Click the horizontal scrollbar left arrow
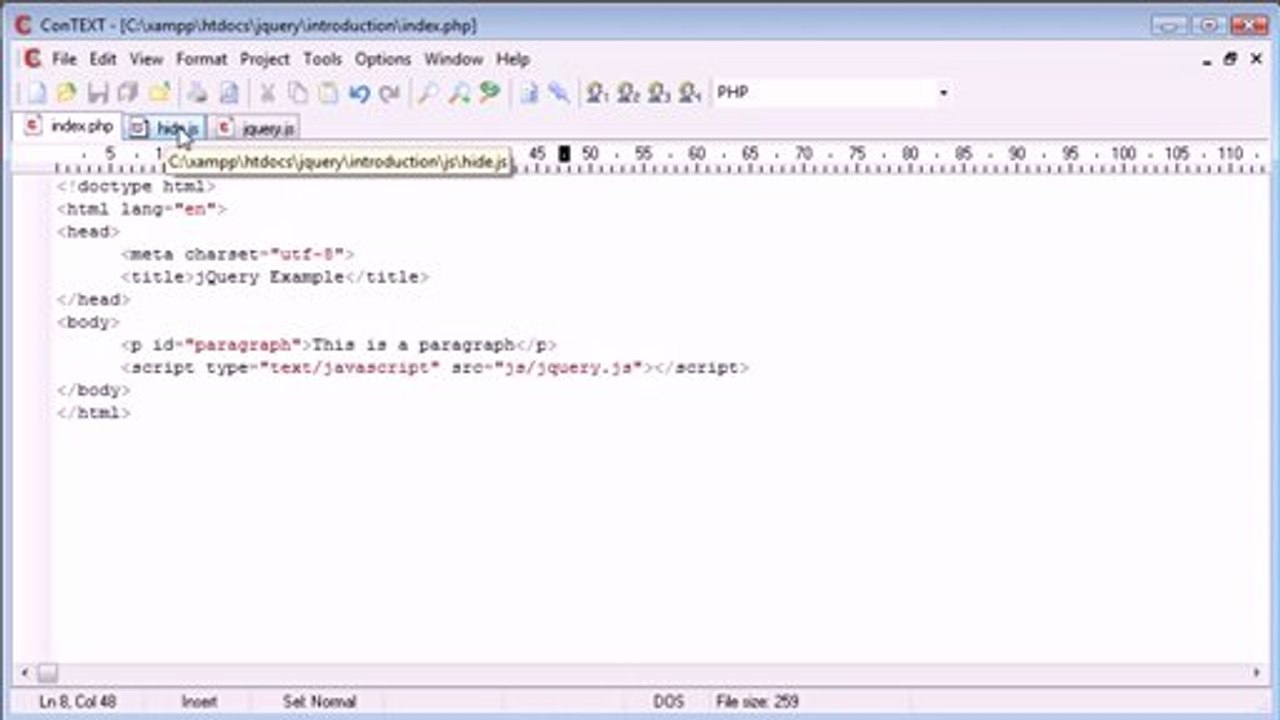This screenshot has height=720, width=1280. [x=26, y=673]
